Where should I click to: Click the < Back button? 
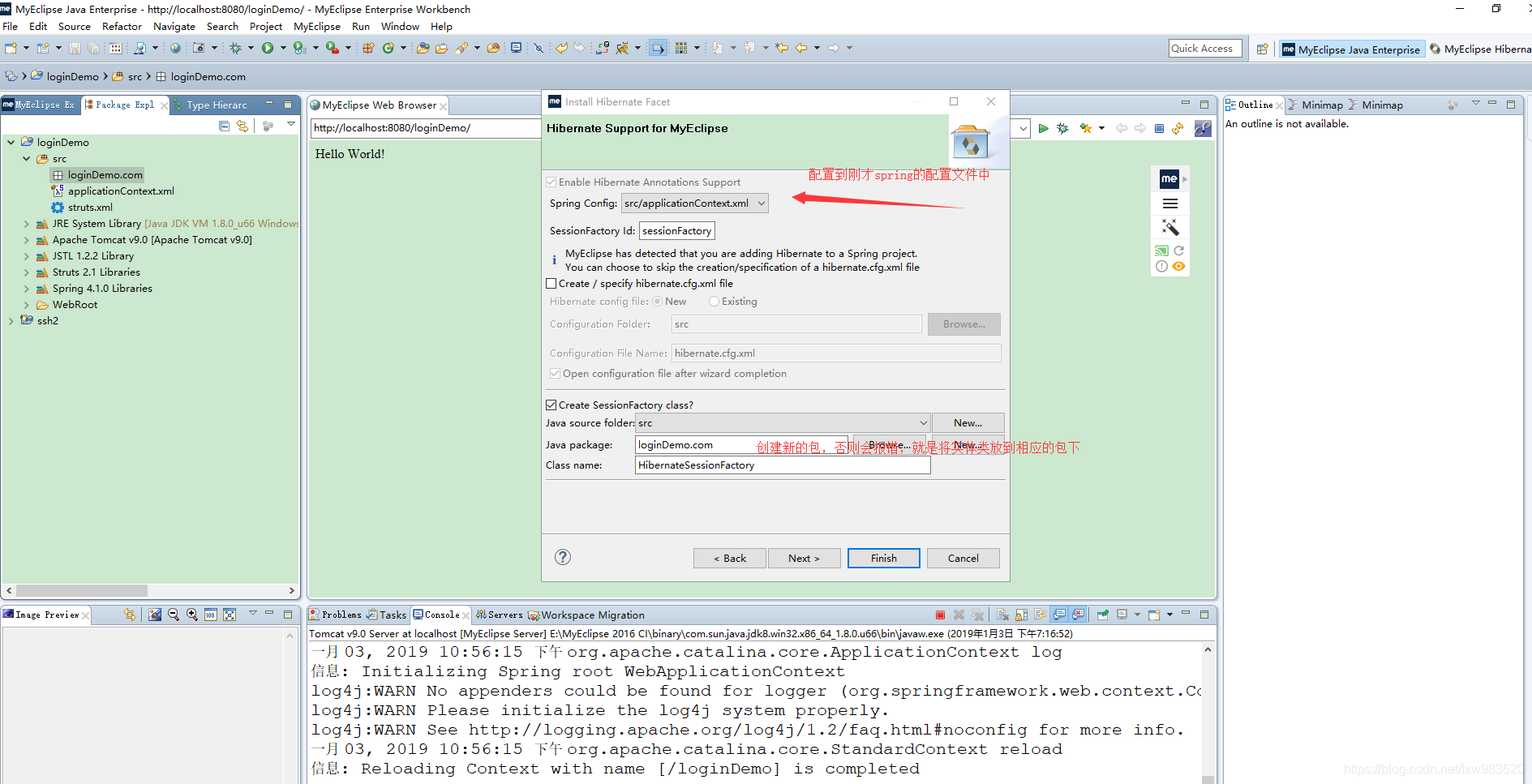(729, 558)
